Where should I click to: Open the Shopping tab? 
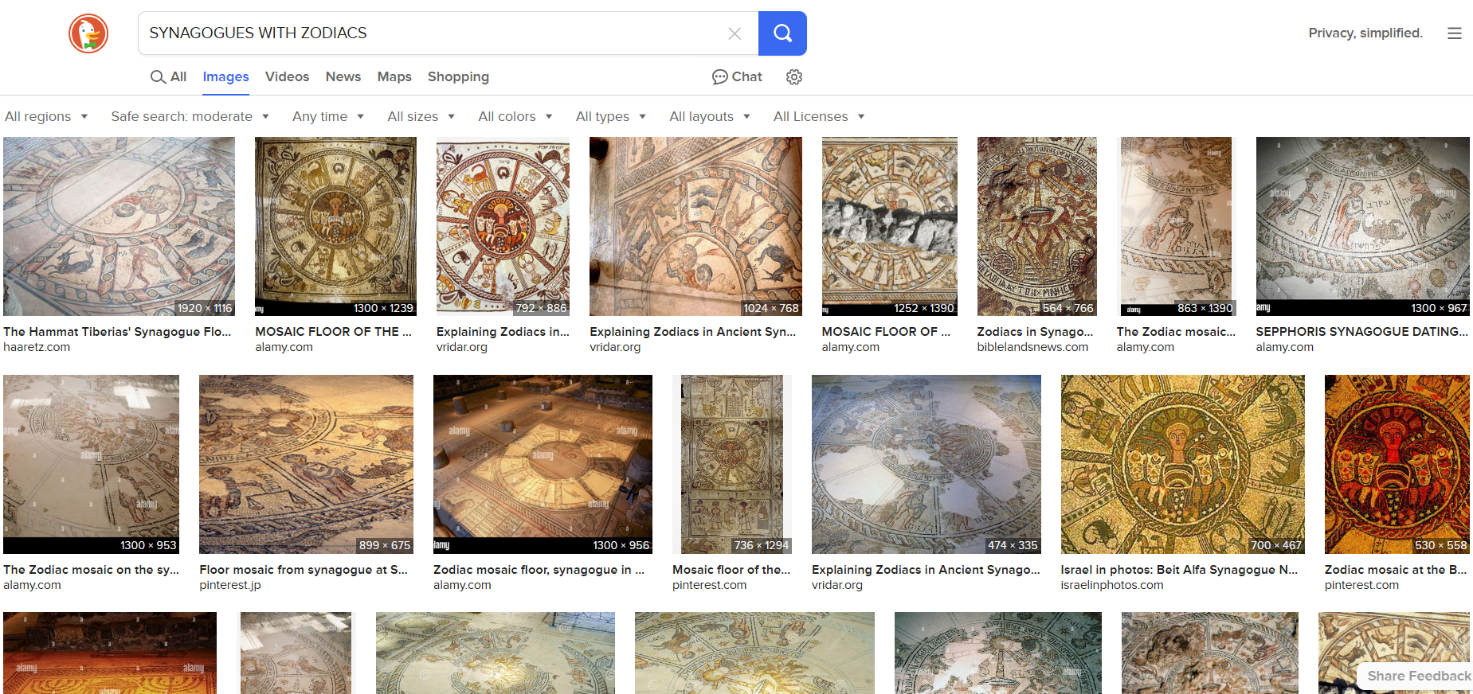click(458, 77)
